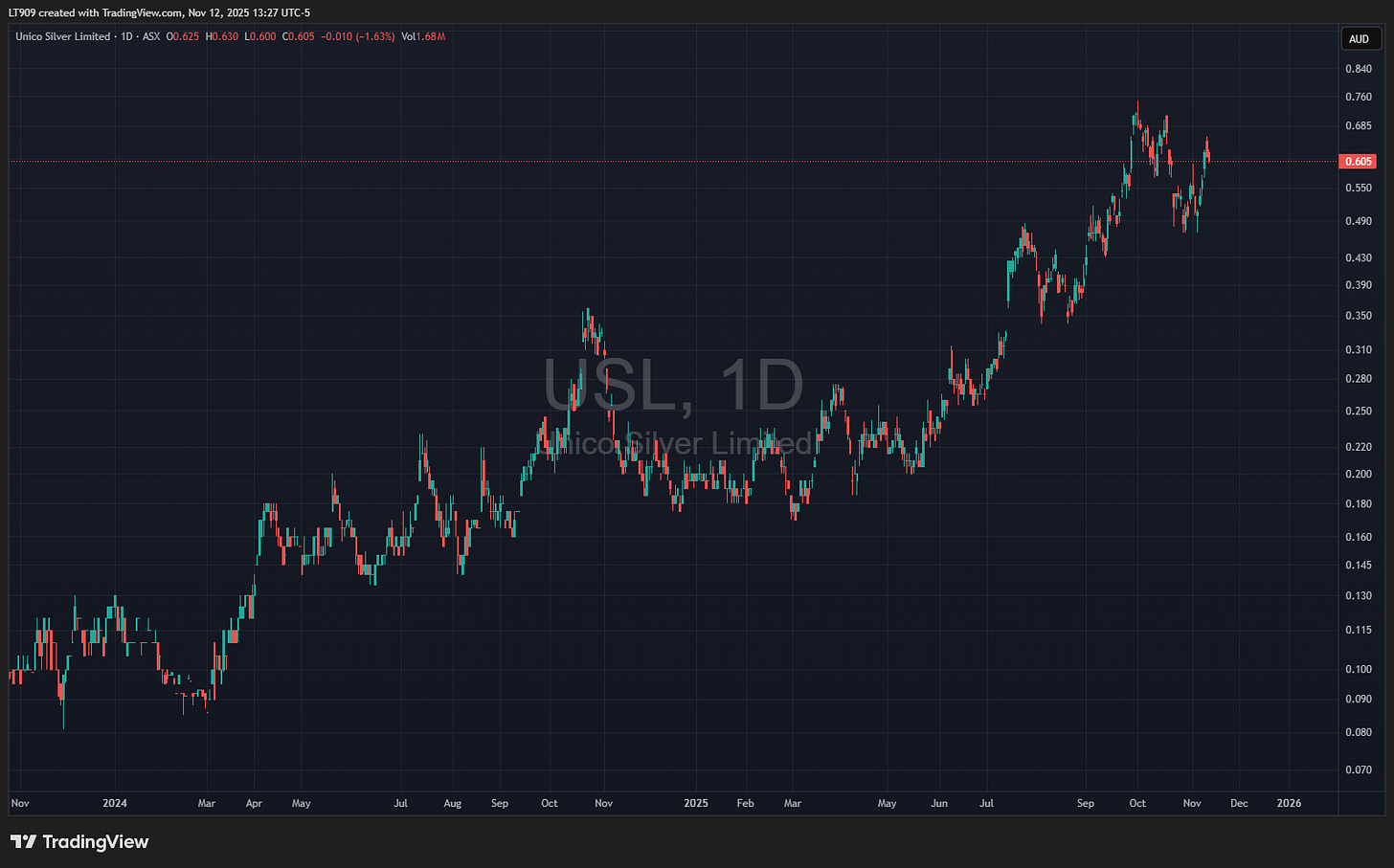Image resolution: width=1394 pixels, height=868 pixels.
Task: Click the red 0.605 current price label
Action: (x=1359, y=162)
